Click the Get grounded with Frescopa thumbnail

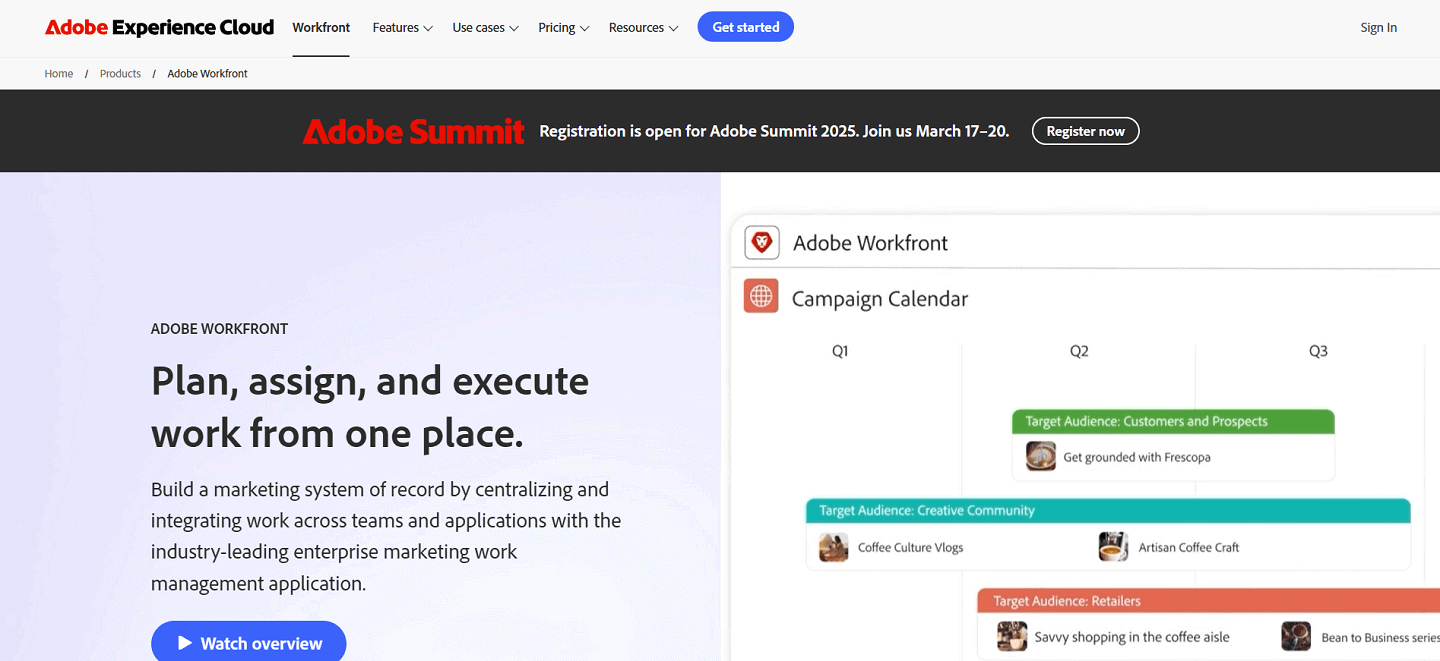pos(1040,456)
